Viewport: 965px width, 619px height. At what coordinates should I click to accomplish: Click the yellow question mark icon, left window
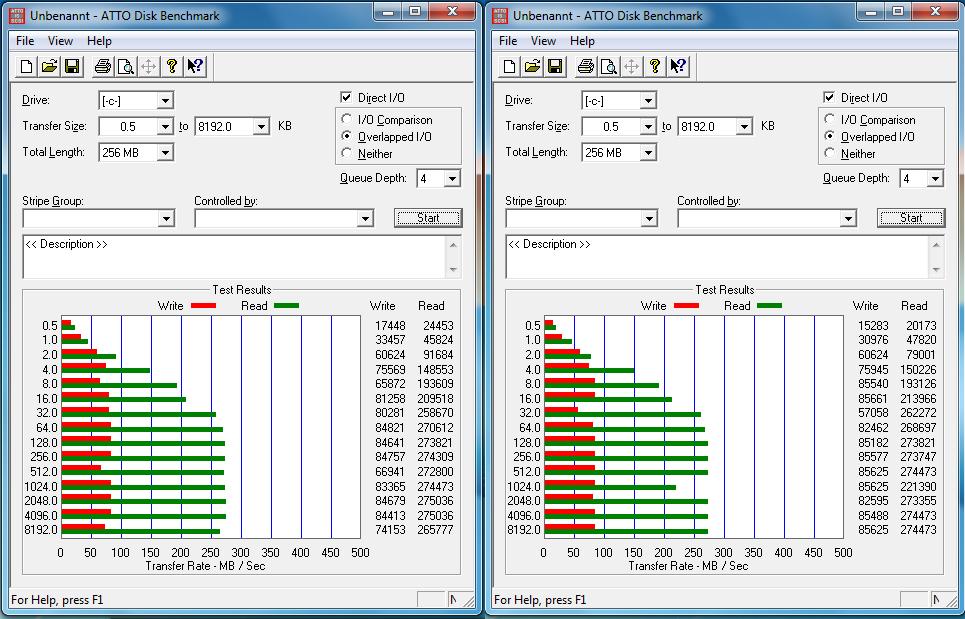click(x=172, y=67)
